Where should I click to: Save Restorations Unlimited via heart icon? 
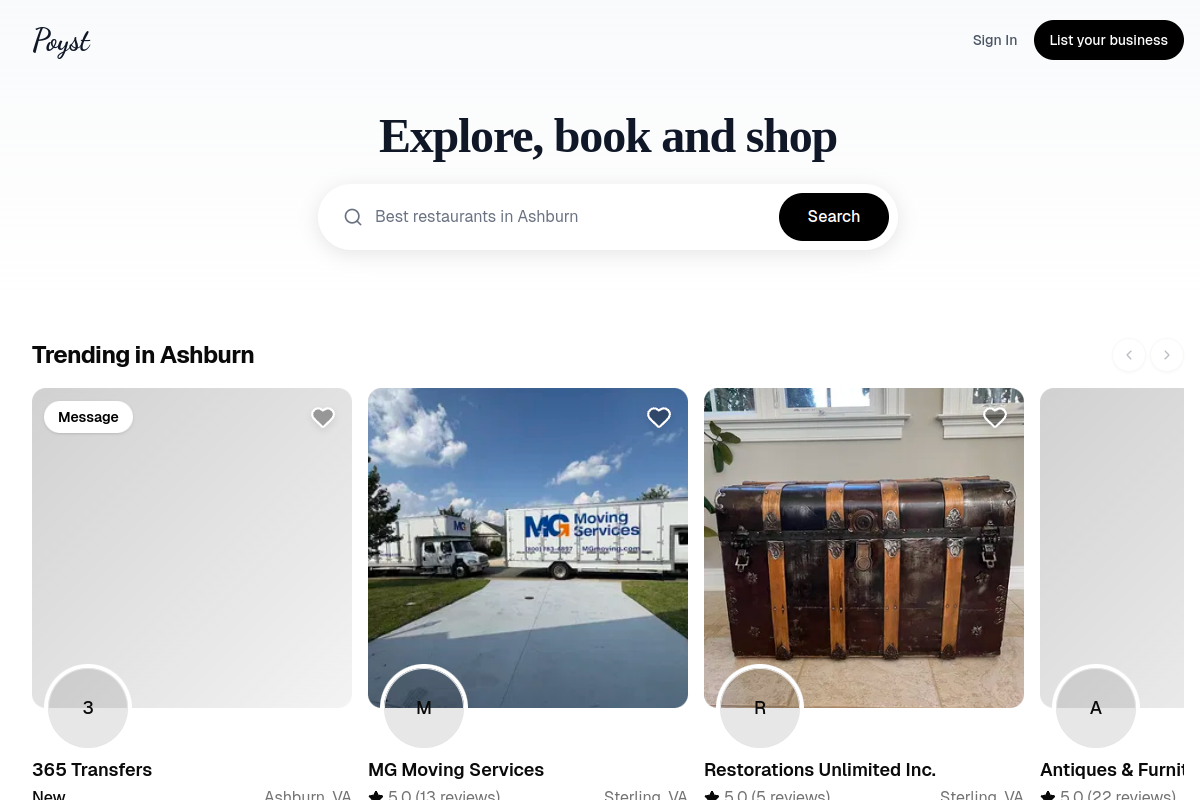[x=995, y=417]
